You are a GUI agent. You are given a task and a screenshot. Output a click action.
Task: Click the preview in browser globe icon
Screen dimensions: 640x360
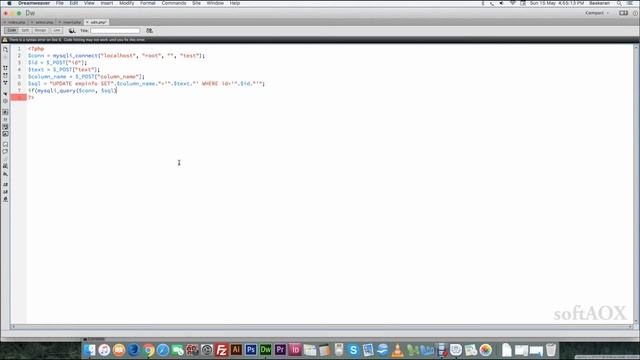click(x=72, y=31)
